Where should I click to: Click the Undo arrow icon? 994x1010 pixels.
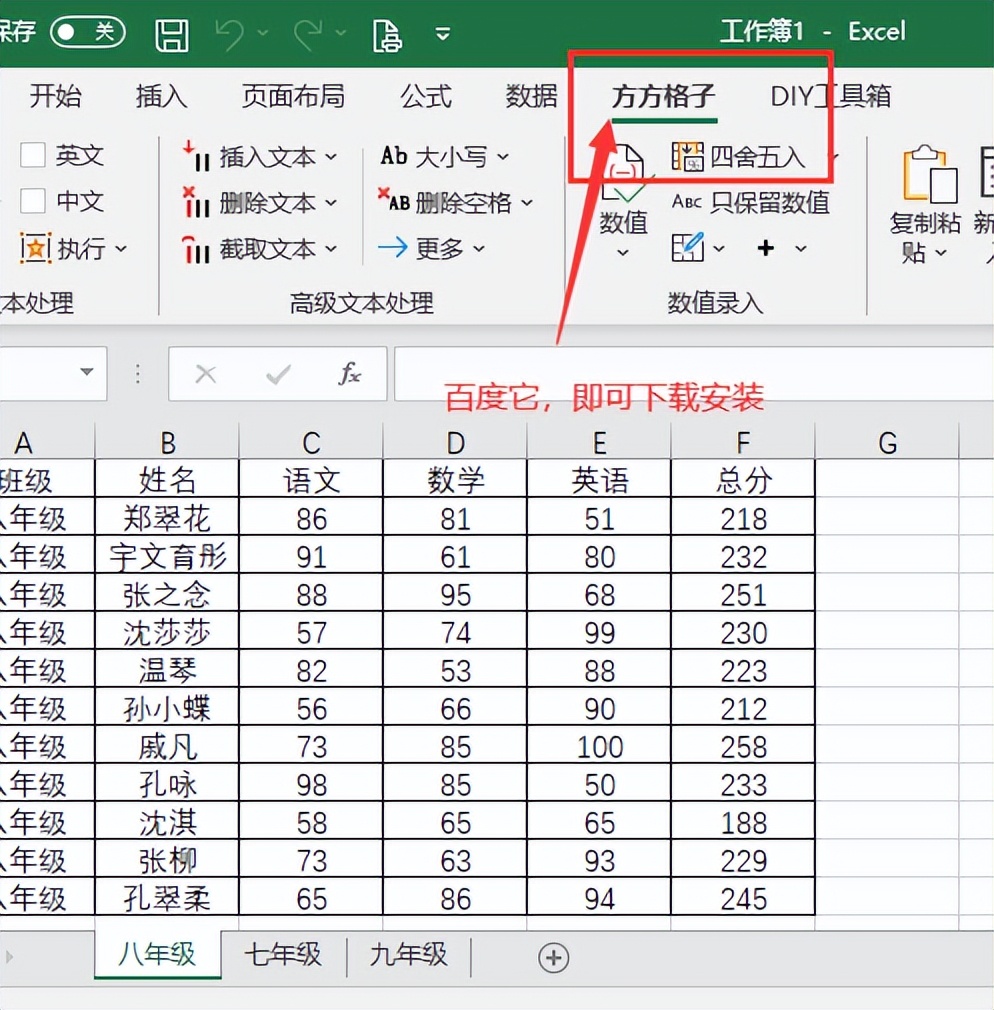click(230, 34)
